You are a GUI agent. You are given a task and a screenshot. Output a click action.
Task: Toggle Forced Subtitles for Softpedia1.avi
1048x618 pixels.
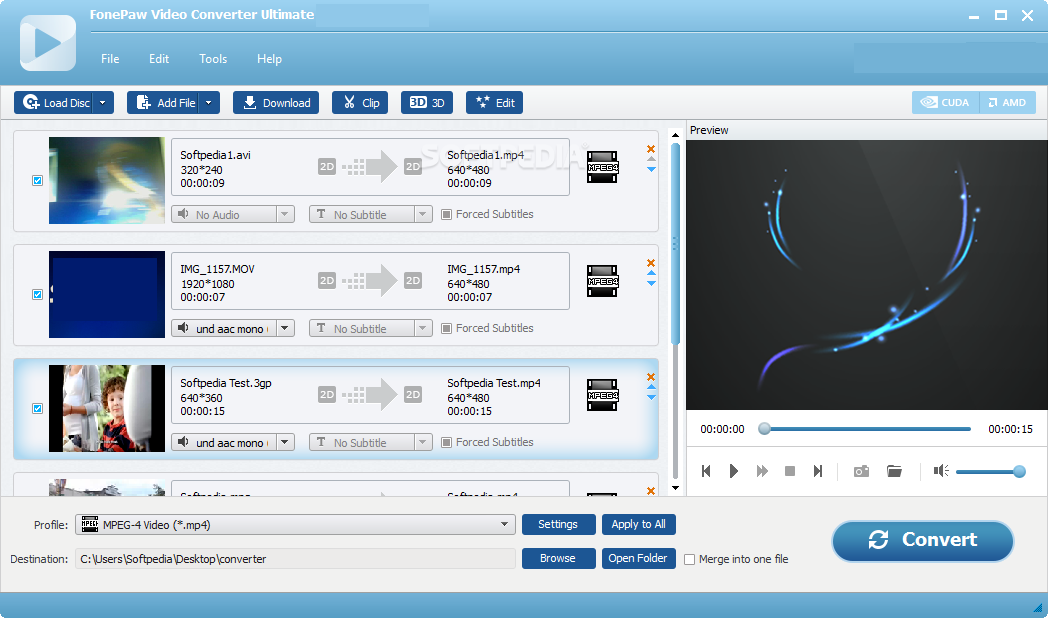pyautogui.click(x=446, y=214)
